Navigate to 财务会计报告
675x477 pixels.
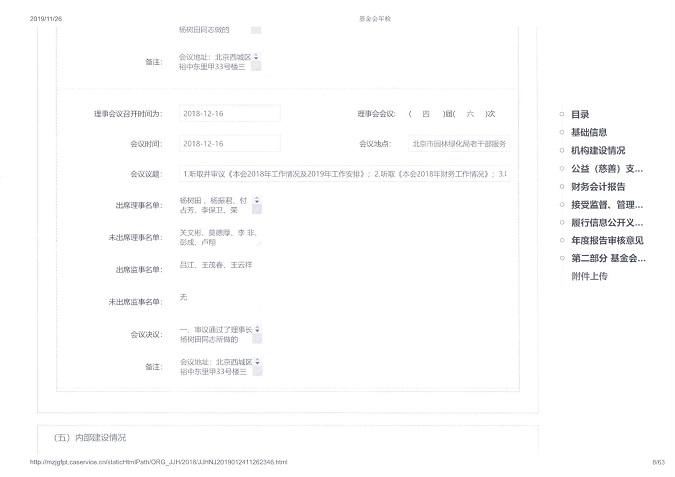pyautogui.click(x=598, y=187)
